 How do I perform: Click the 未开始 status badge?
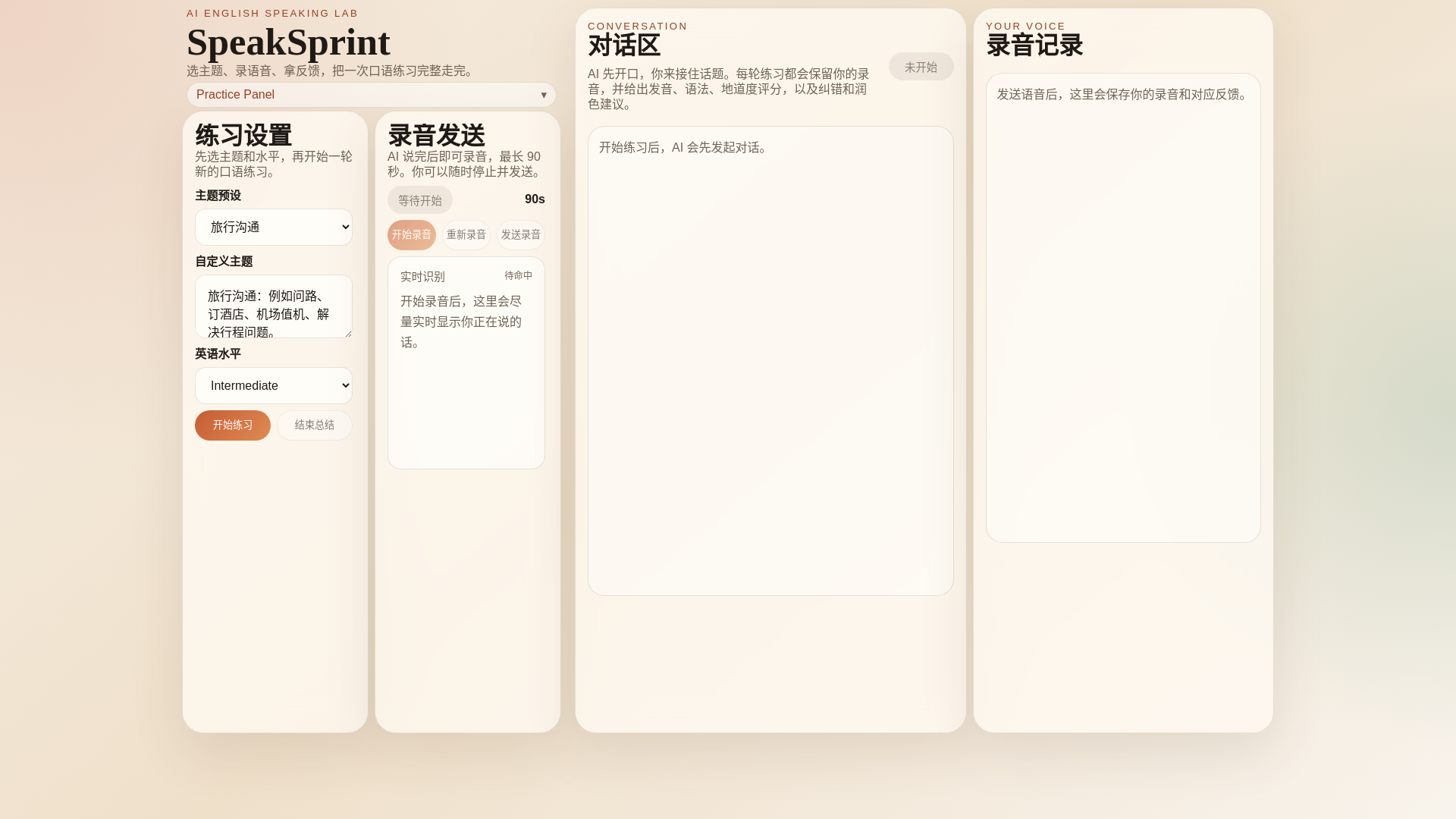click(x=921, y=67)
